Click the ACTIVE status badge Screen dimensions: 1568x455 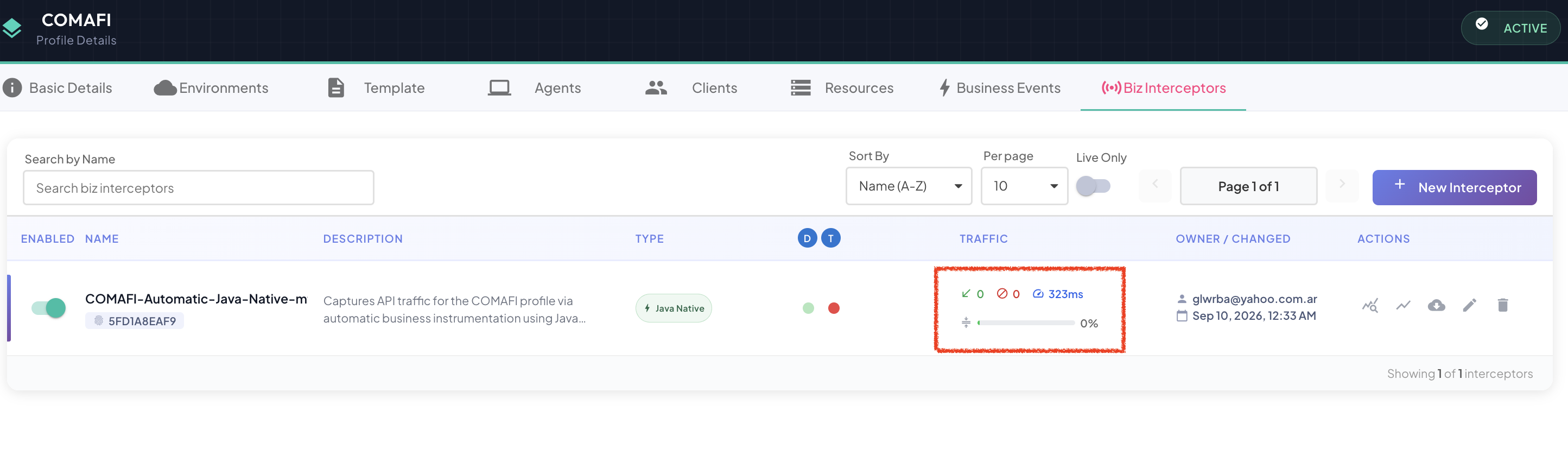[1510, 28]
